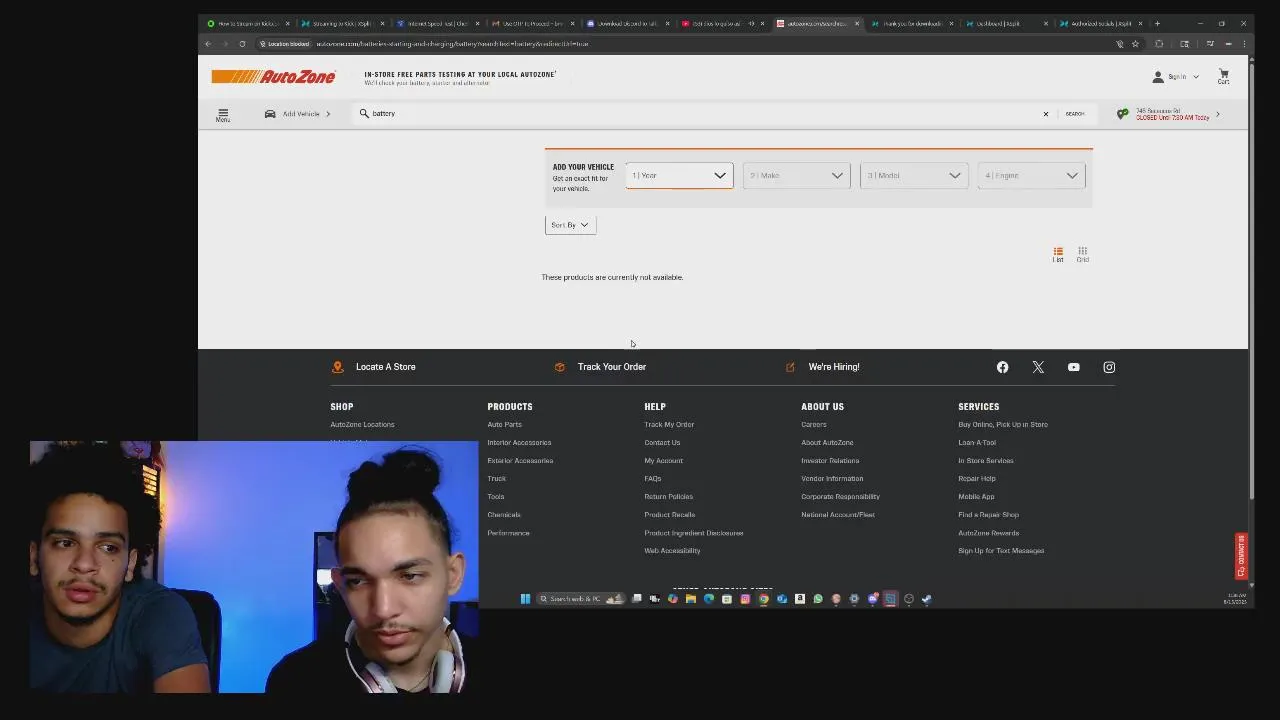Screen dimensions: 1280x720
Task: Click the Track Your Order box icon
Action: (x=560, y=367)
